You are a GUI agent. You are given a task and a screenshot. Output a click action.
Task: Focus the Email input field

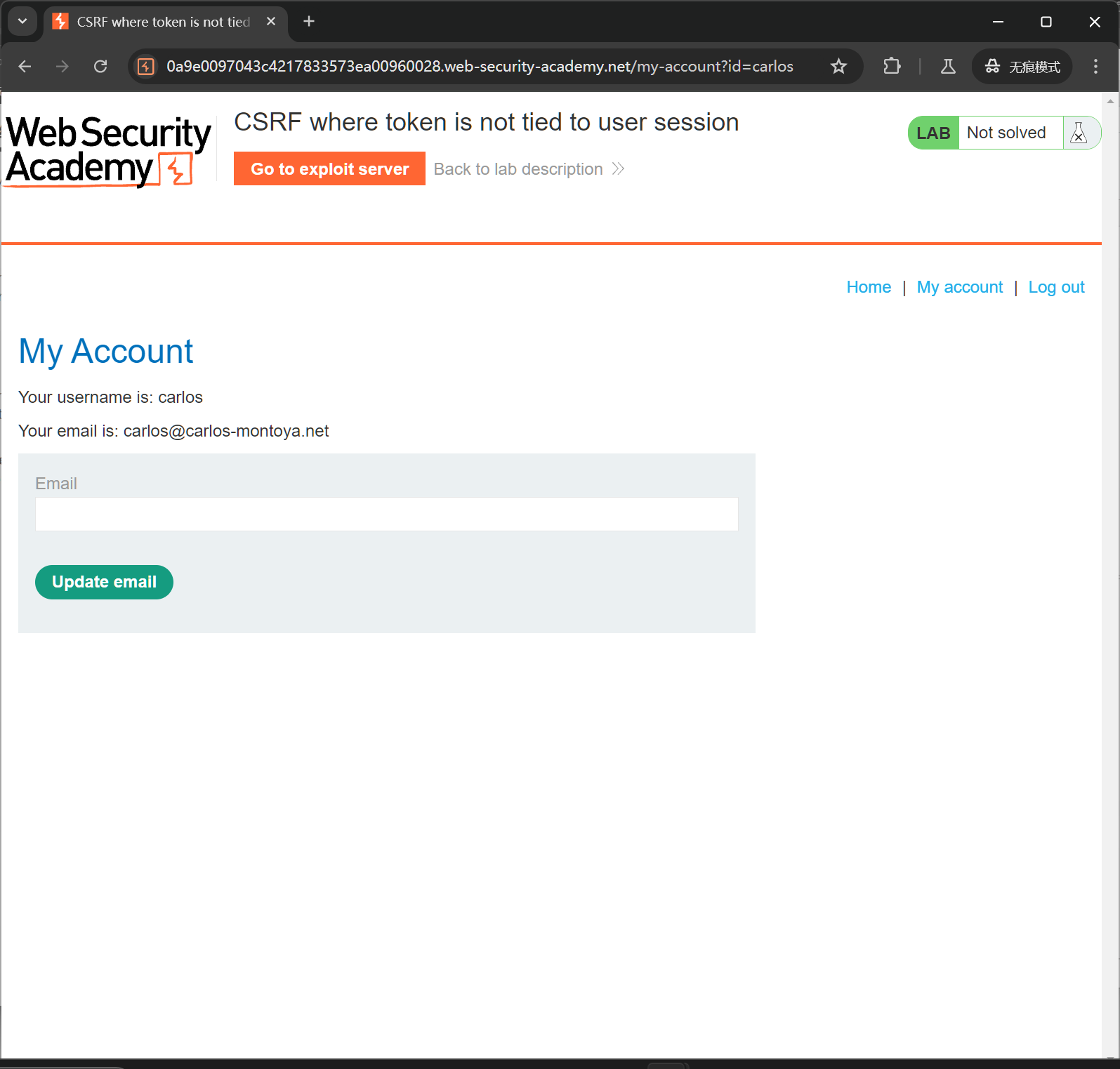point(386,514)
